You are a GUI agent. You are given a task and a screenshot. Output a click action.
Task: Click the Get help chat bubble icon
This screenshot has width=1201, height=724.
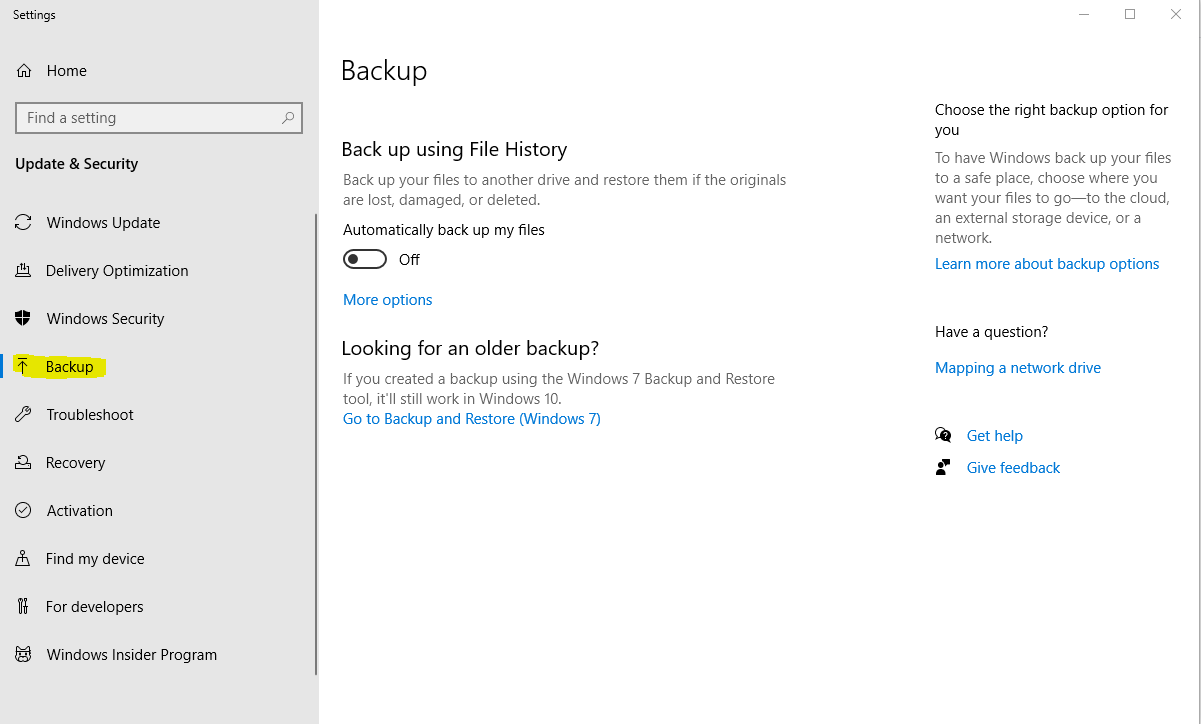[943, 435]
